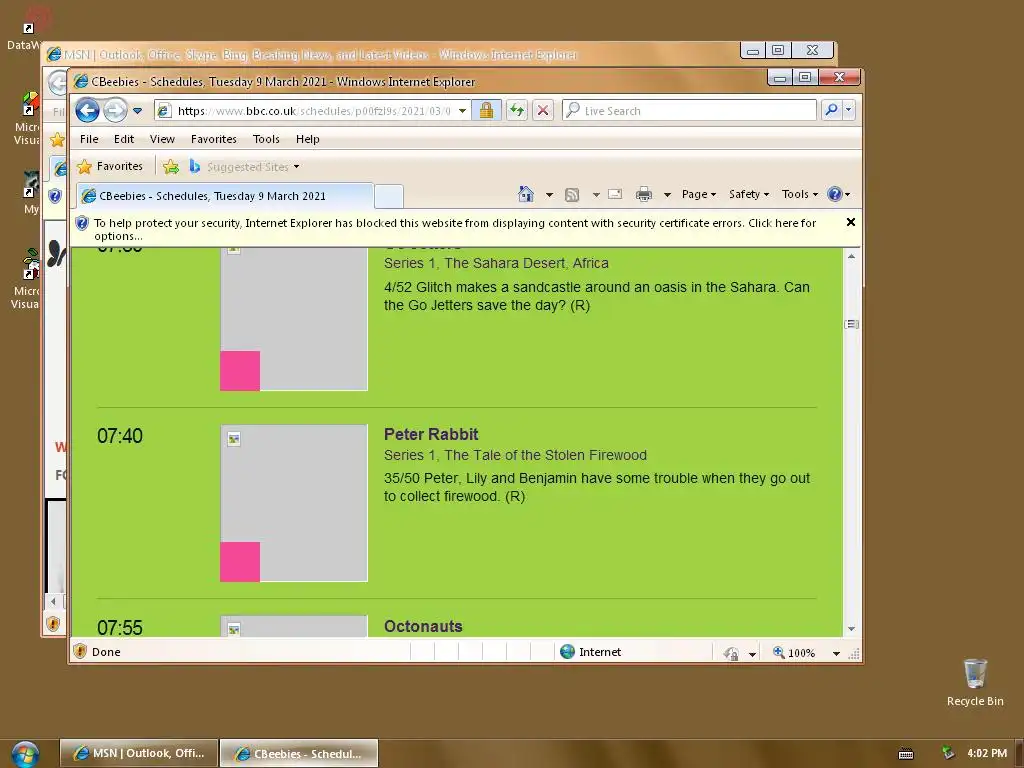The height and width of the screenshot is (768, 1024).
Task: Click the system tray network icon
Action: click(x=948, y=753)
